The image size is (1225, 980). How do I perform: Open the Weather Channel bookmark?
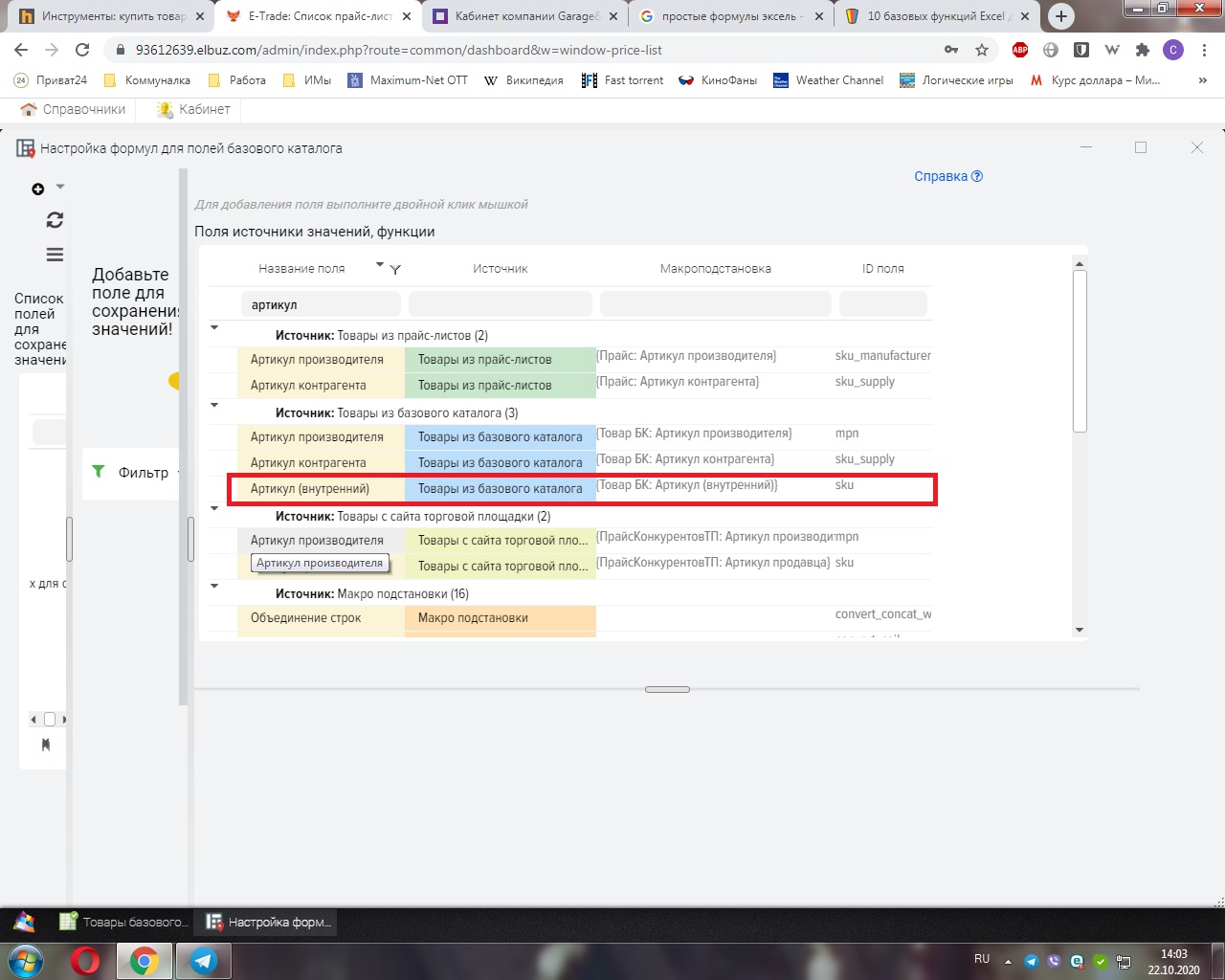pyautogui.click(x=829, y=80)
